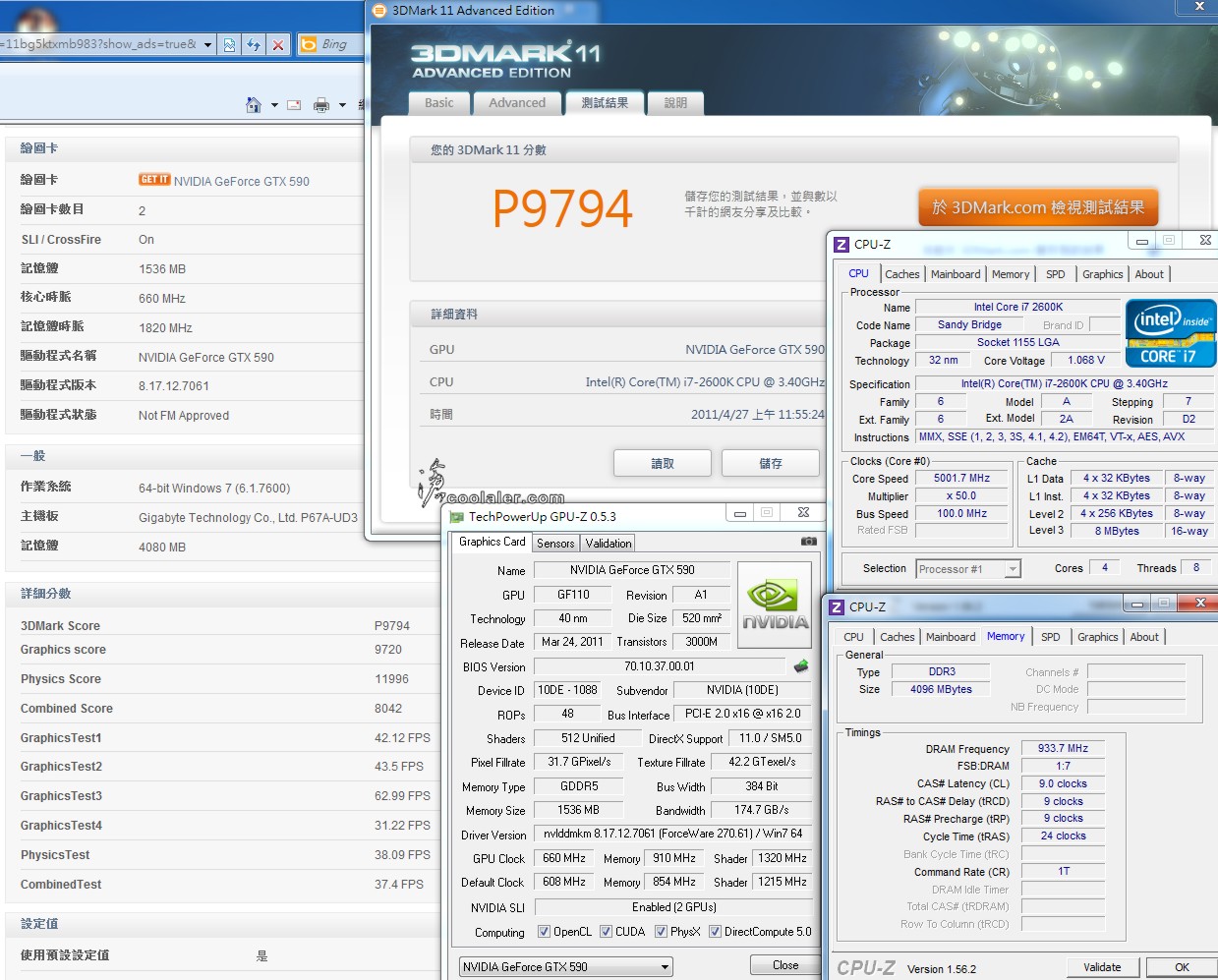Switch to the Advanced tab in 3DMark 11

(x=517, y=103)
